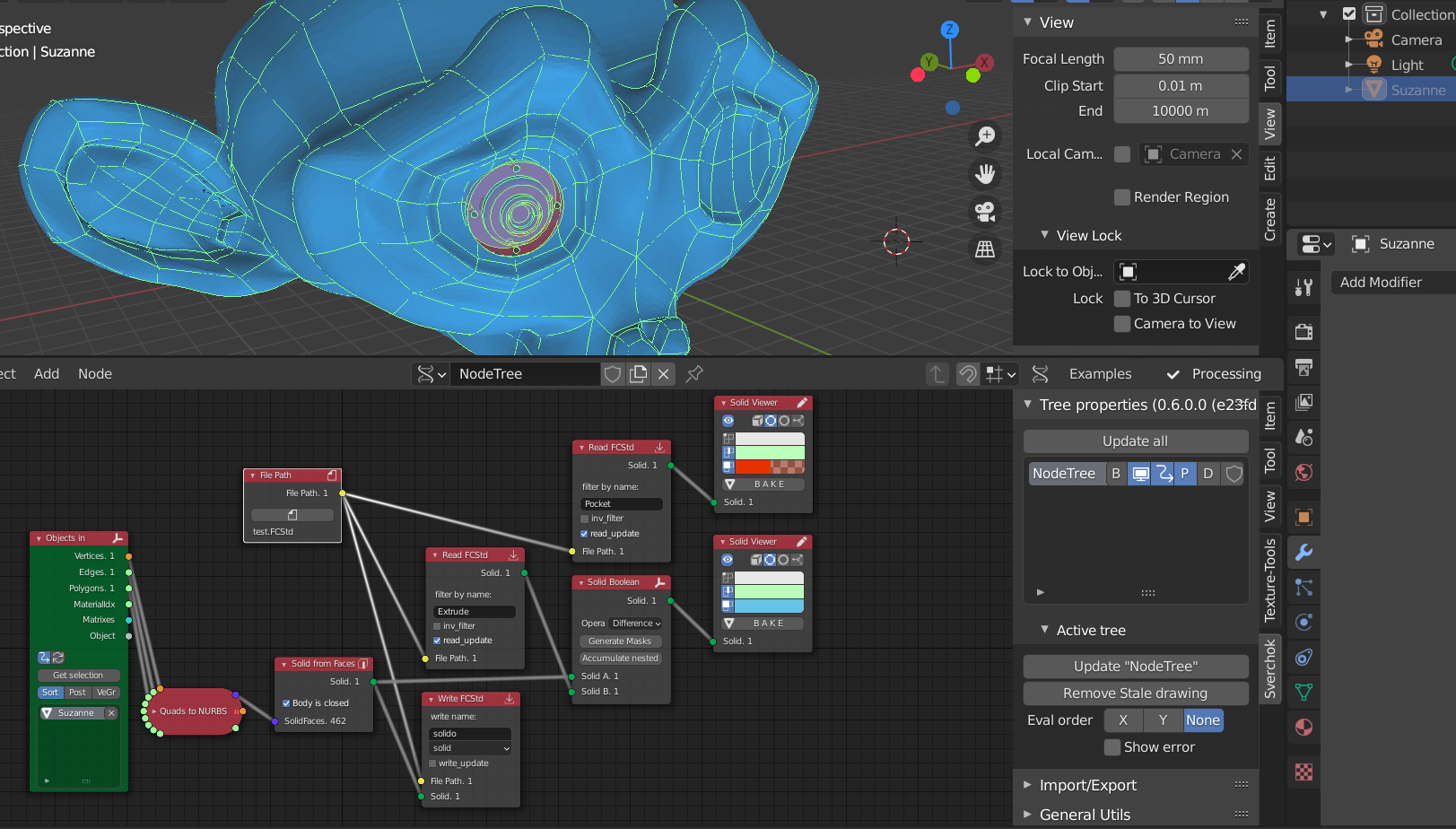This screenshot has height=829, width=1456.
Task: Enable the Render Region checkbox
Action: 1122,197
